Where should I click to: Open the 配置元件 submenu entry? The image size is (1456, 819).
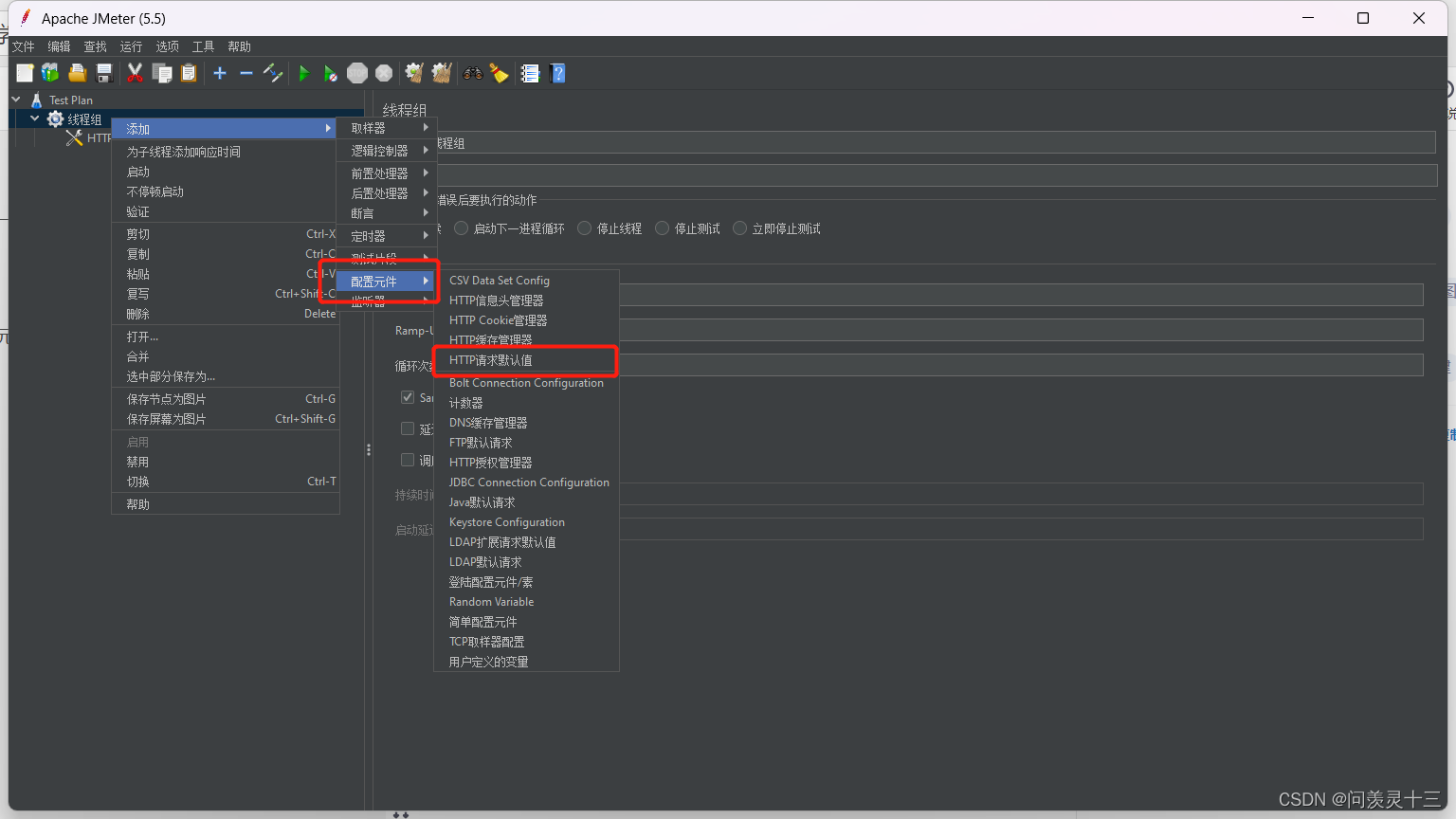coord(387,282)
